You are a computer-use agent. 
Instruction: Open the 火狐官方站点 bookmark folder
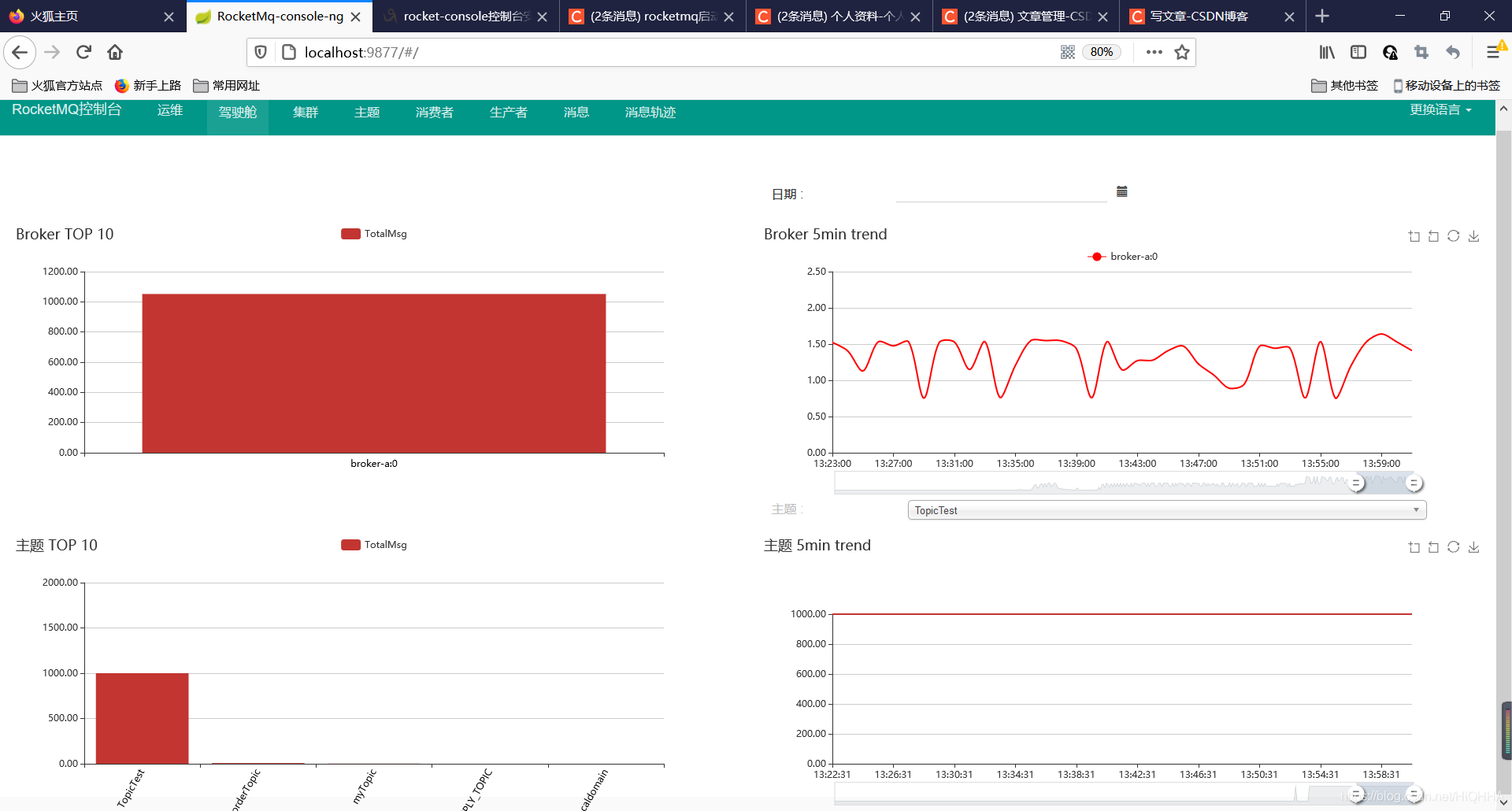pyautogui.click(x=57, y=85)
